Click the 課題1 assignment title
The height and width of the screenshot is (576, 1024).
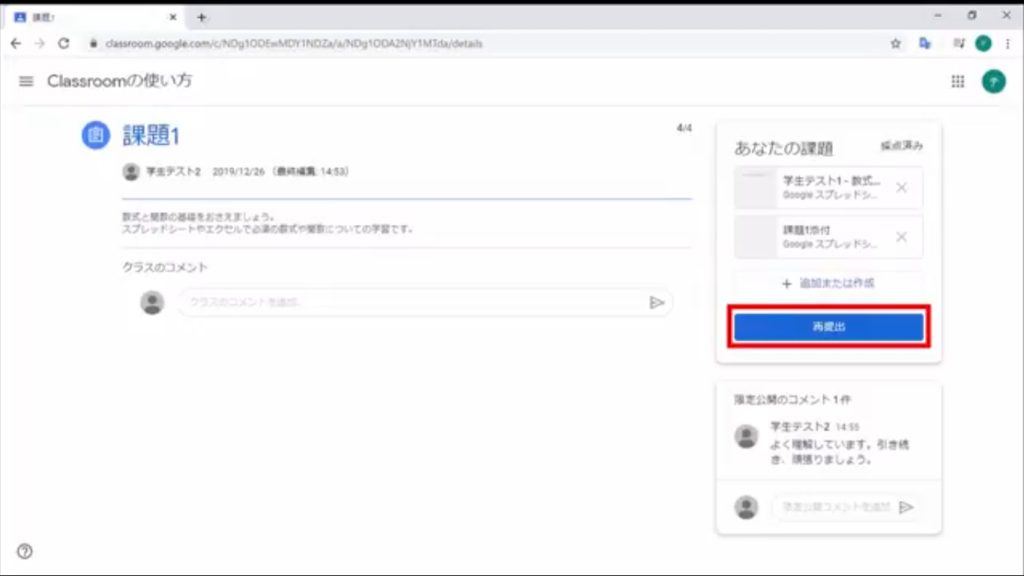151,135
